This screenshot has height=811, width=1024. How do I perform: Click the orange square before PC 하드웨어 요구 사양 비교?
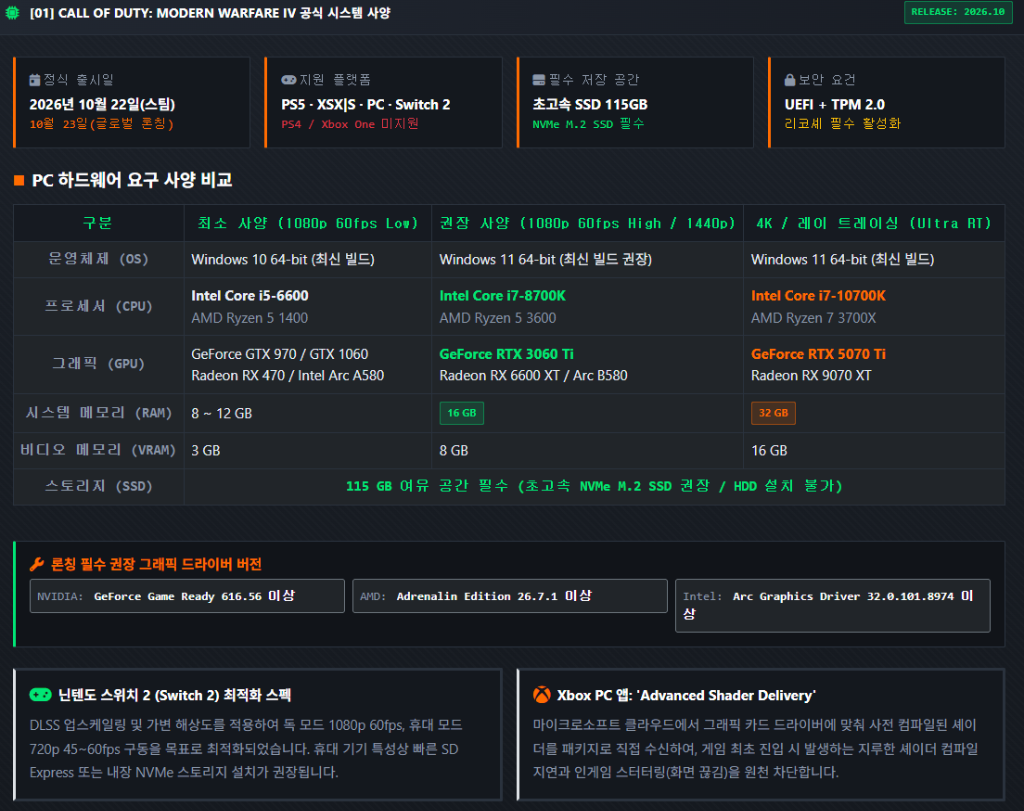point(19,180)
